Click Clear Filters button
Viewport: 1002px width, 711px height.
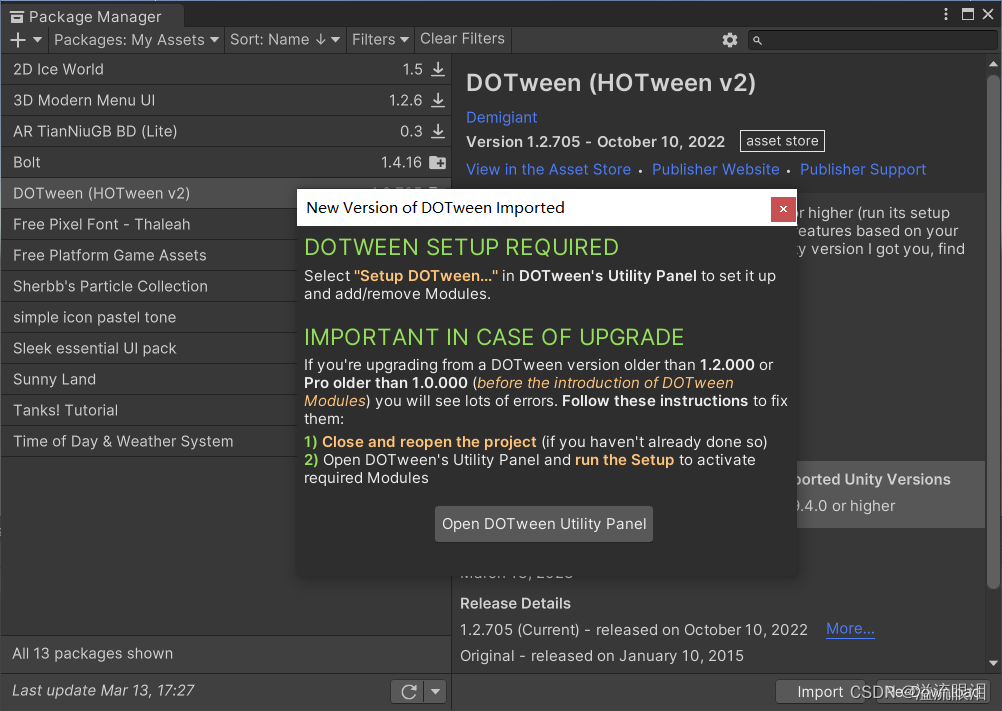coord(462,39)
